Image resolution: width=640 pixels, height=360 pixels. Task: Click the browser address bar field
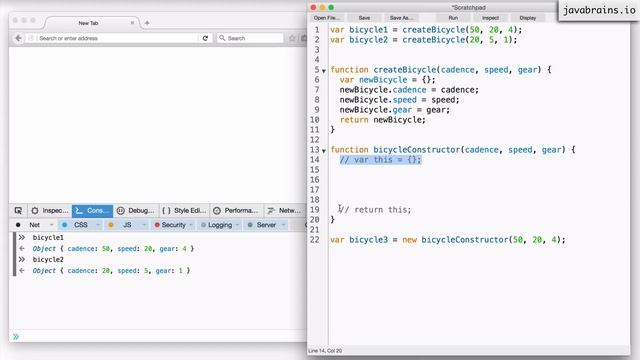[118, 38]
